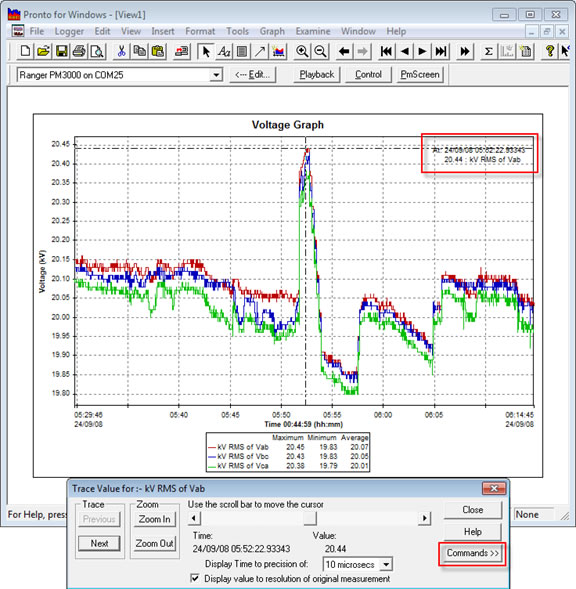
Task: Click the back left-arrow icon
Action: pos(344,51)
